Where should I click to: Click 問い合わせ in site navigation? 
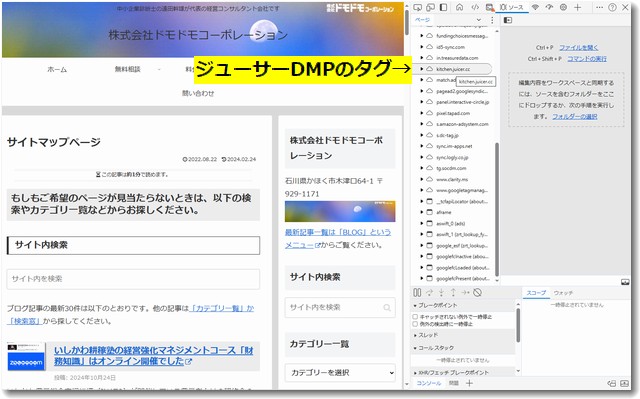pyautogui.click(x=198, y=93)
